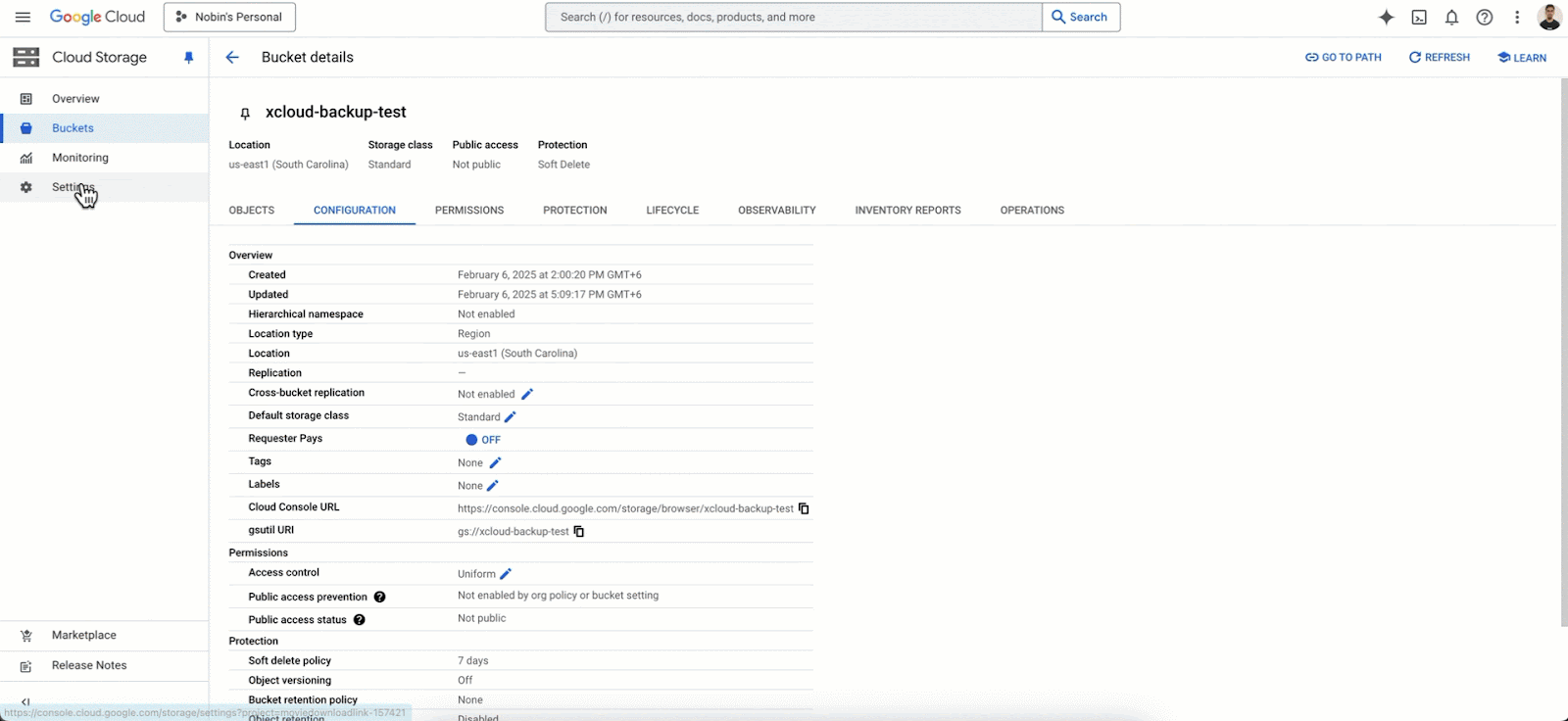
Task: Activate Cloud Shell terminal icon
Action: (1419, 17)
